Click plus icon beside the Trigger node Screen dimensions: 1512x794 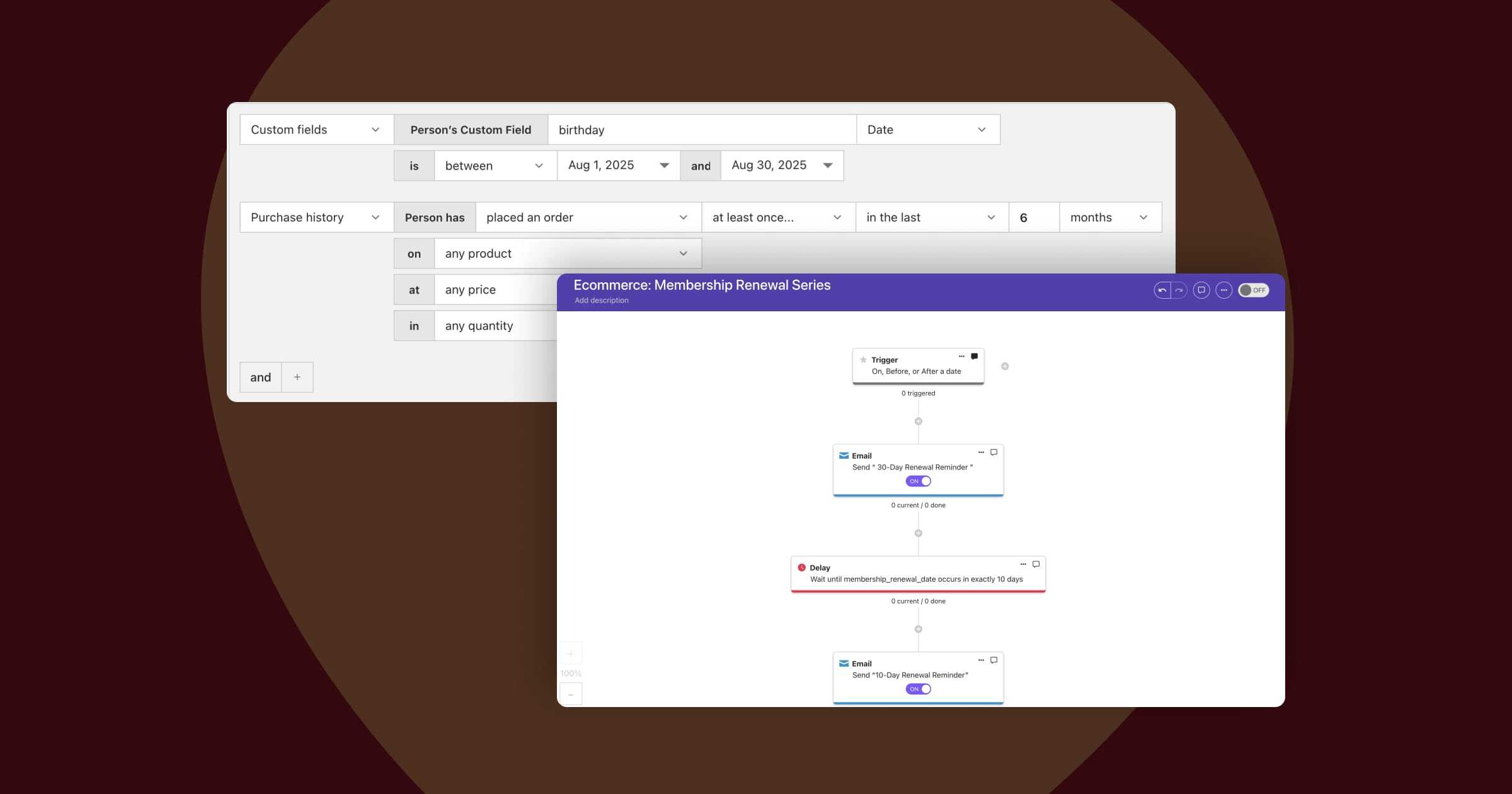point(1005,366)
